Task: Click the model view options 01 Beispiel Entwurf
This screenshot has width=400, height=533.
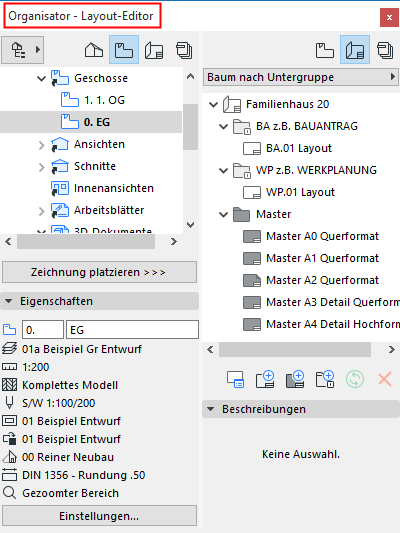Action: pos(71,421)
